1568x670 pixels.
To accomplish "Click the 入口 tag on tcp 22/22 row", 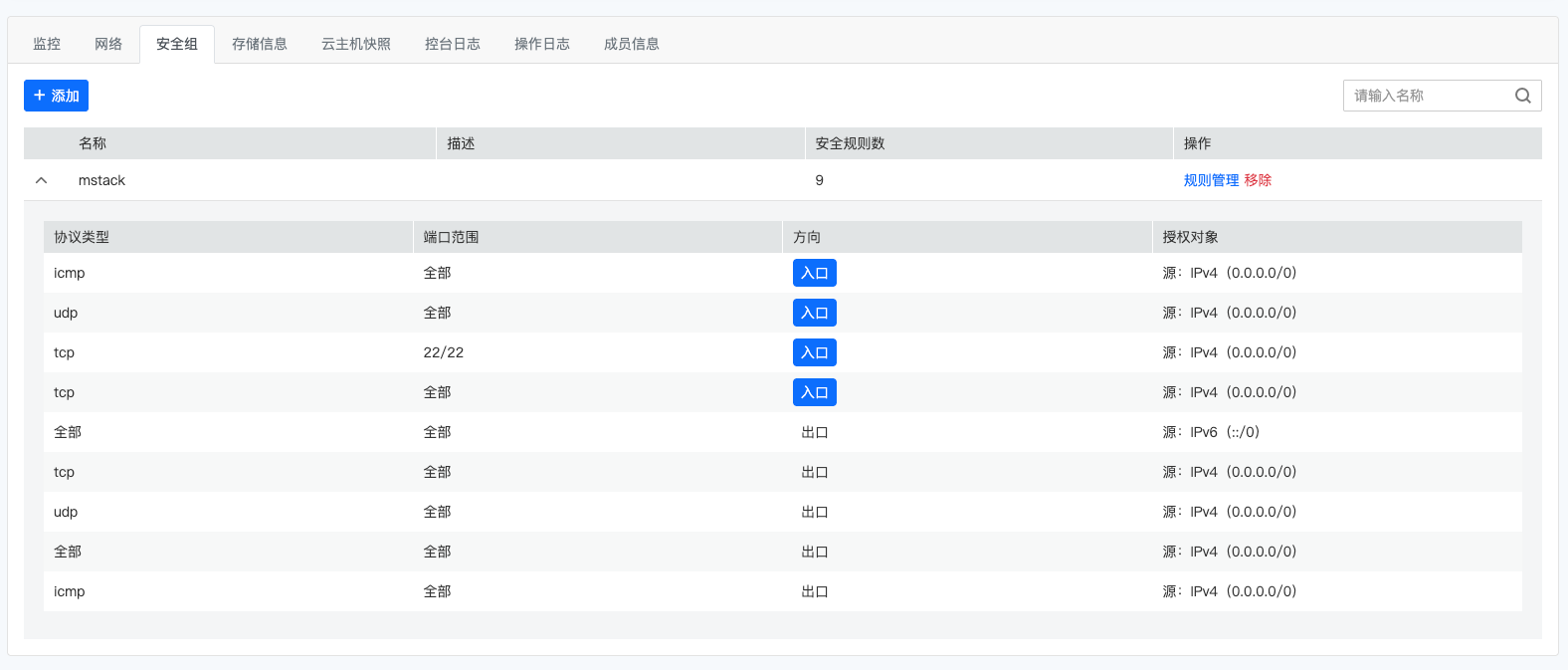I will click(814, 352).
